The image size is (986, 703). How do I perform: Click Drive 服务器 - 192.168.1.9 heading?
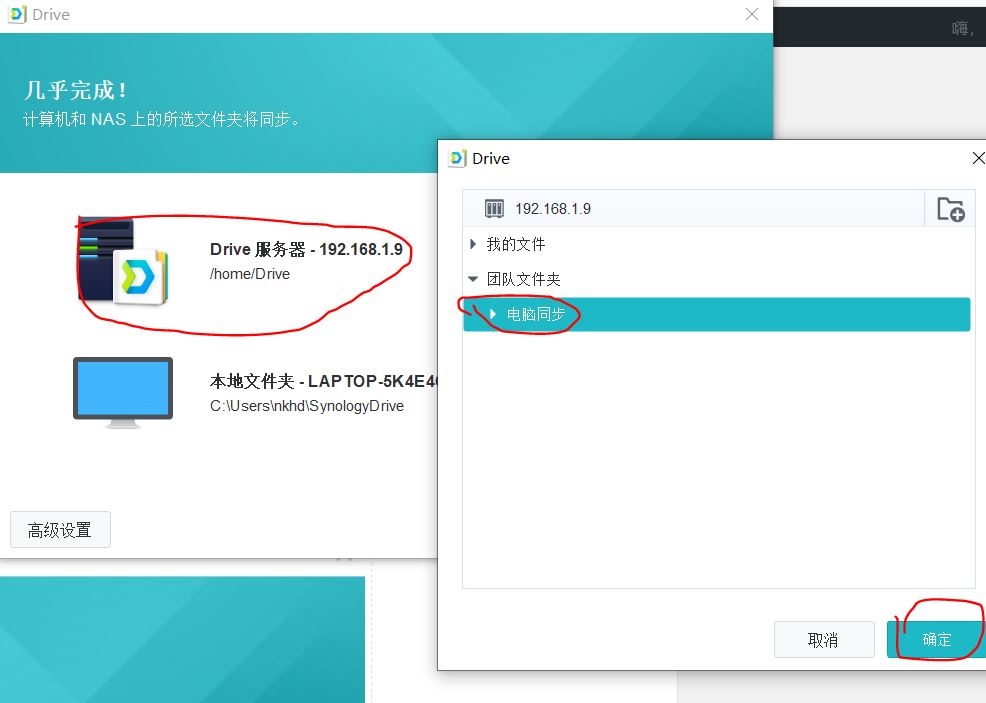click(x=306, y=250)
